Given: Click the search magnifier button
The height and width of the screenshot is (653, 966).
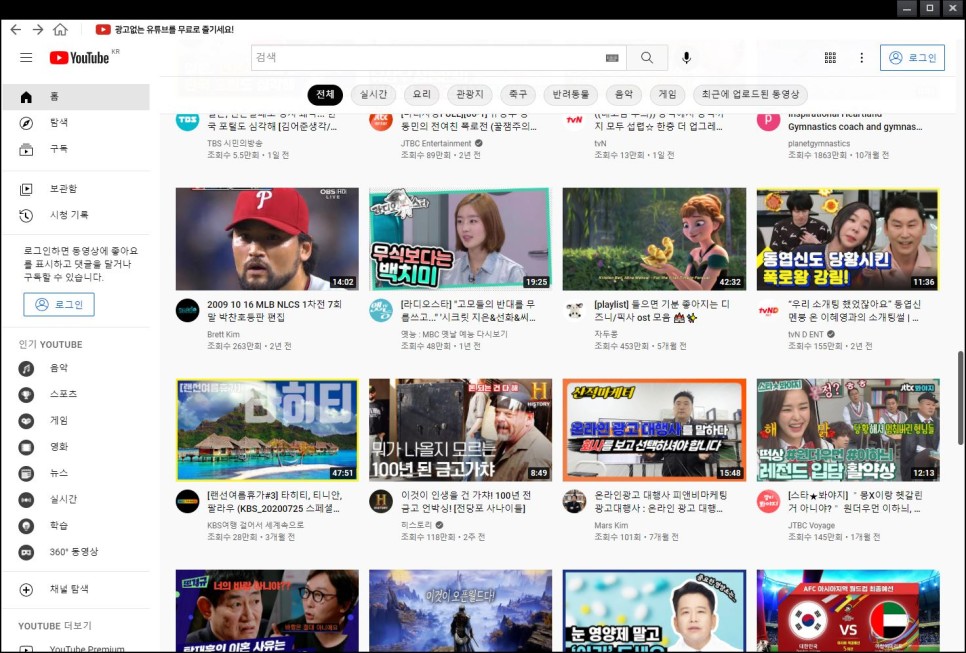Looking at the screenshot, I should (647, 57).
